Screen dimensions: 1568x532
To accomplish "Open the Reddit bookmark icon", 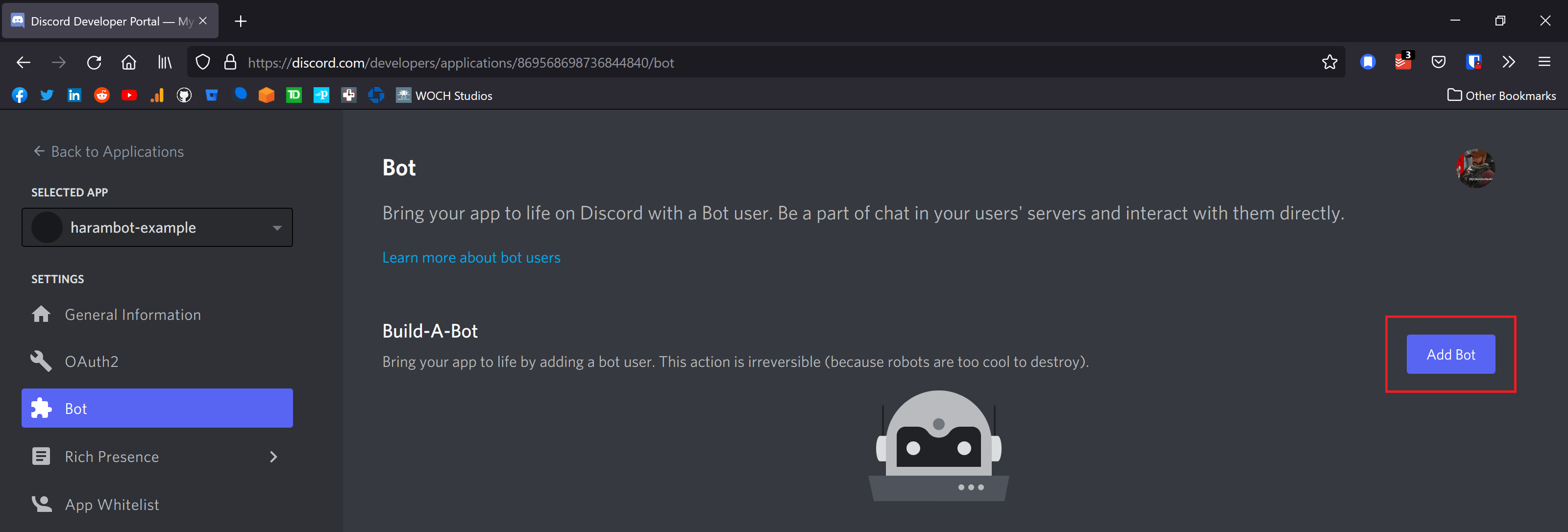I will 101,96.
